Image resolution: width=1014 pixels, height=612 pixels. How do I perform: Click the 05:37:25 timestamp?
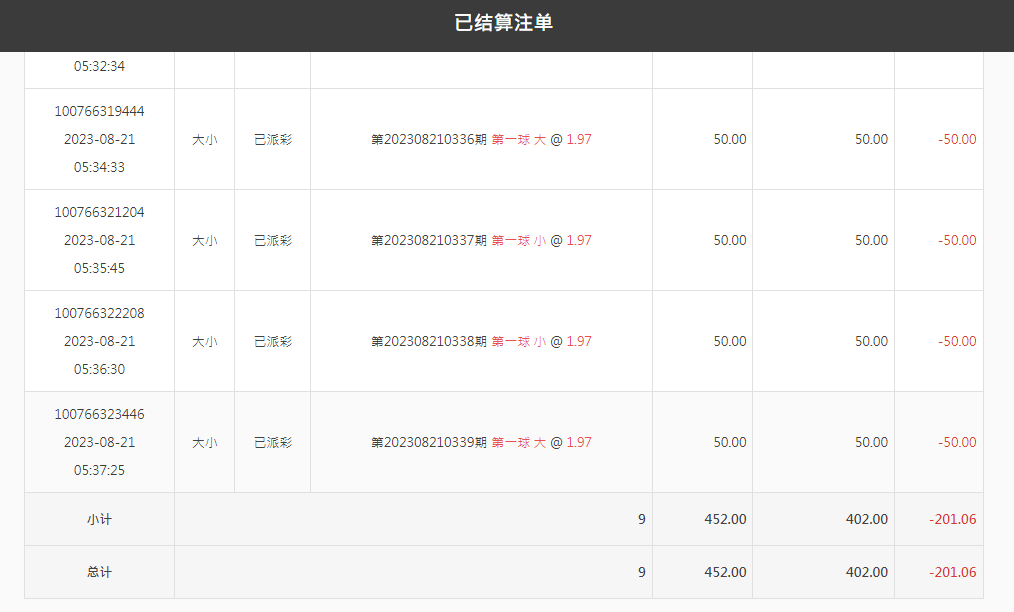(99, 470)
